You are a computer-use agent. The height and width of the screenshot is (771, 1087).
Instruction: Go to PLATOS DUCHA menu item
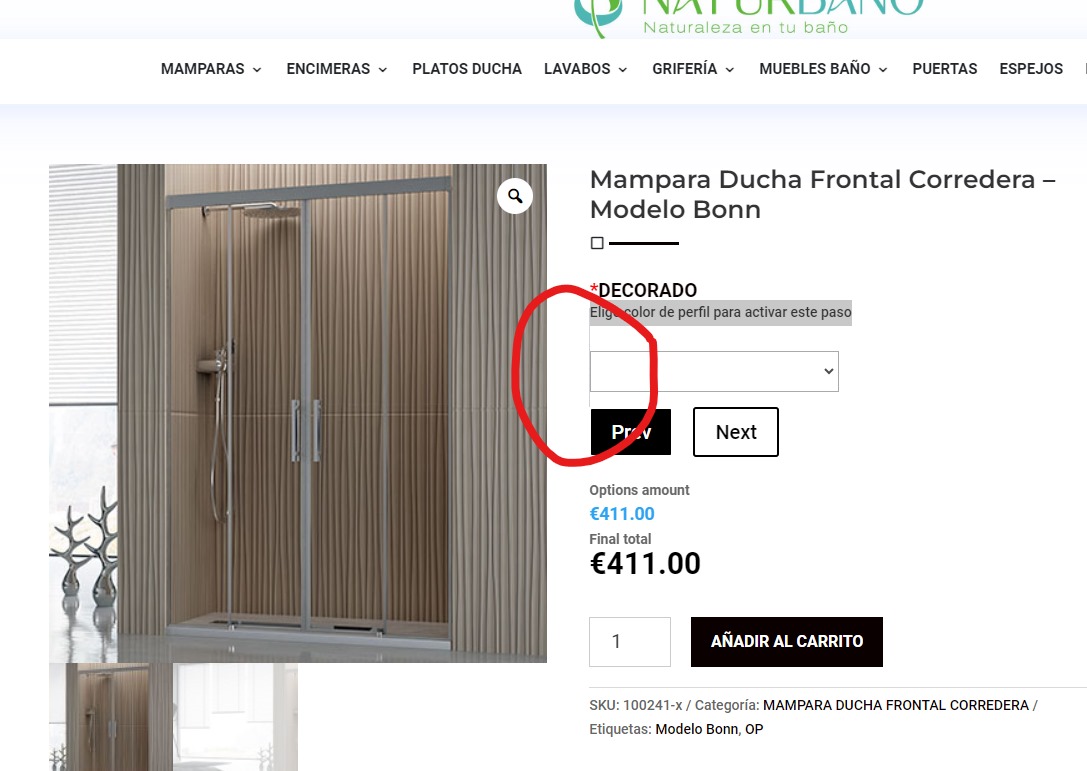[467, 69]
